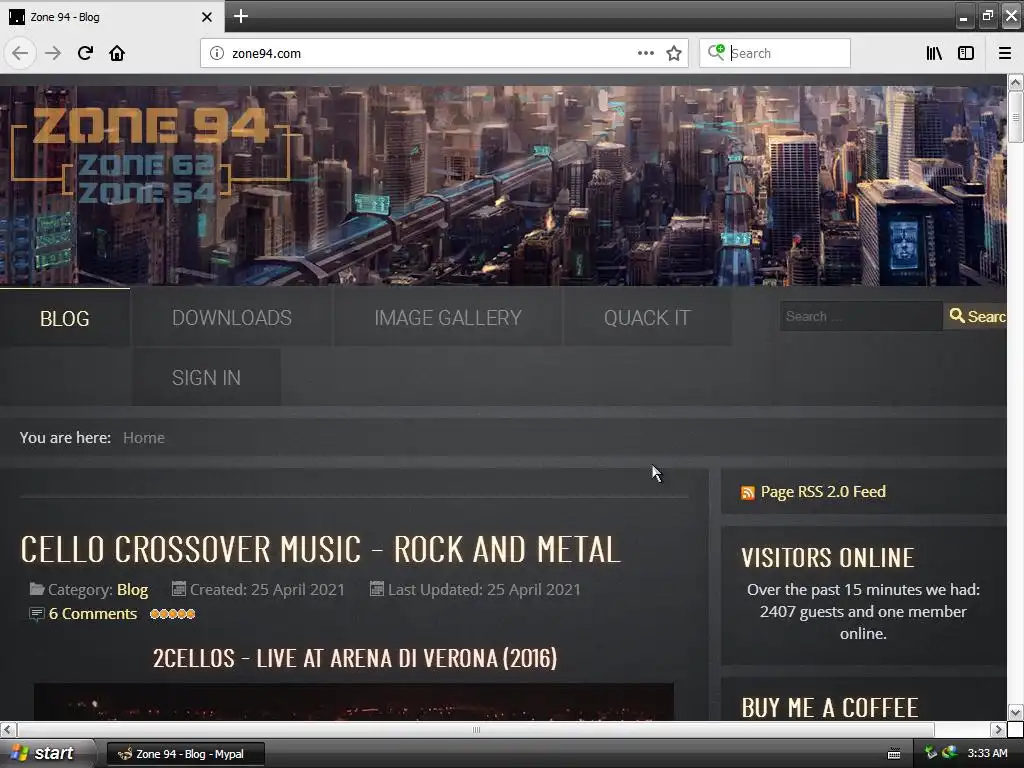This screenshot has width=1024, height=768.
Task: Open the Library icon in toolbar
Action: click(x=934, y=54)
